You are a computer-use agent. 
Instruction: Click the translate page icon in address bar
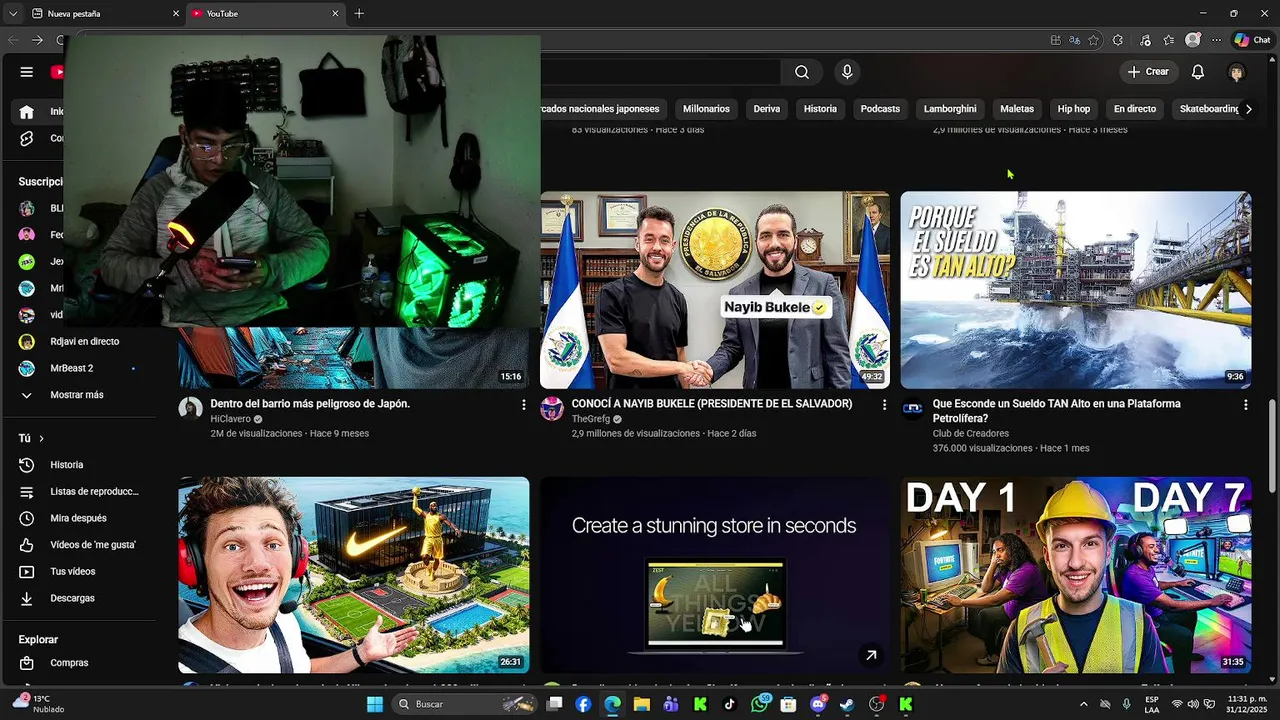(x=1074, y=40)
